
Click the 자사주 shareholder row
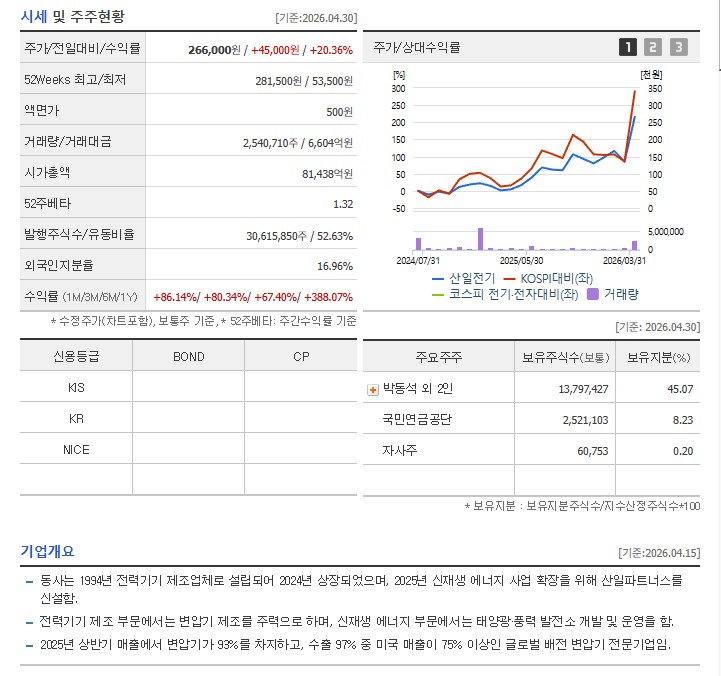[532, 450]
